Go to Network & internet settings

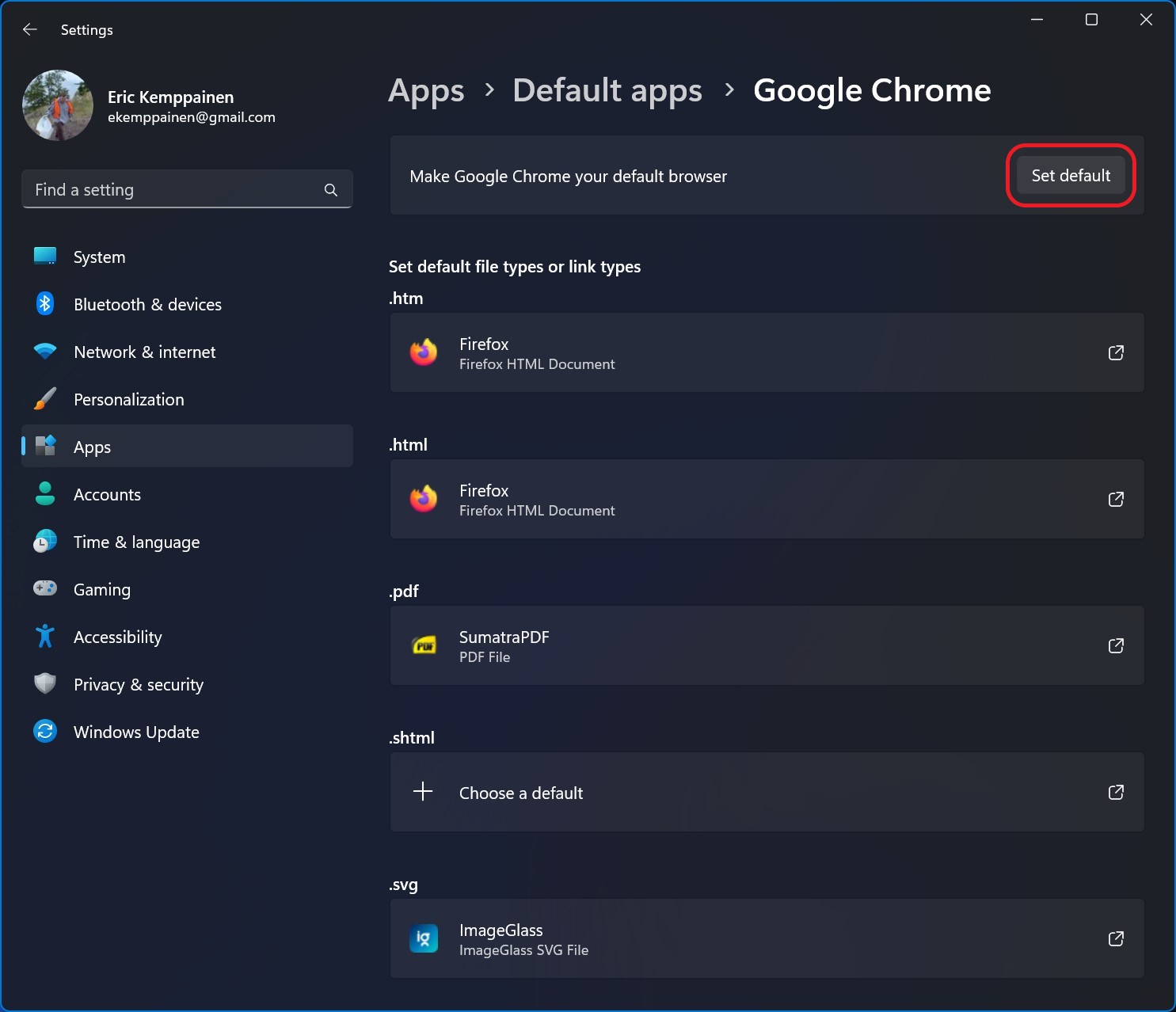(x=187, y=352)
